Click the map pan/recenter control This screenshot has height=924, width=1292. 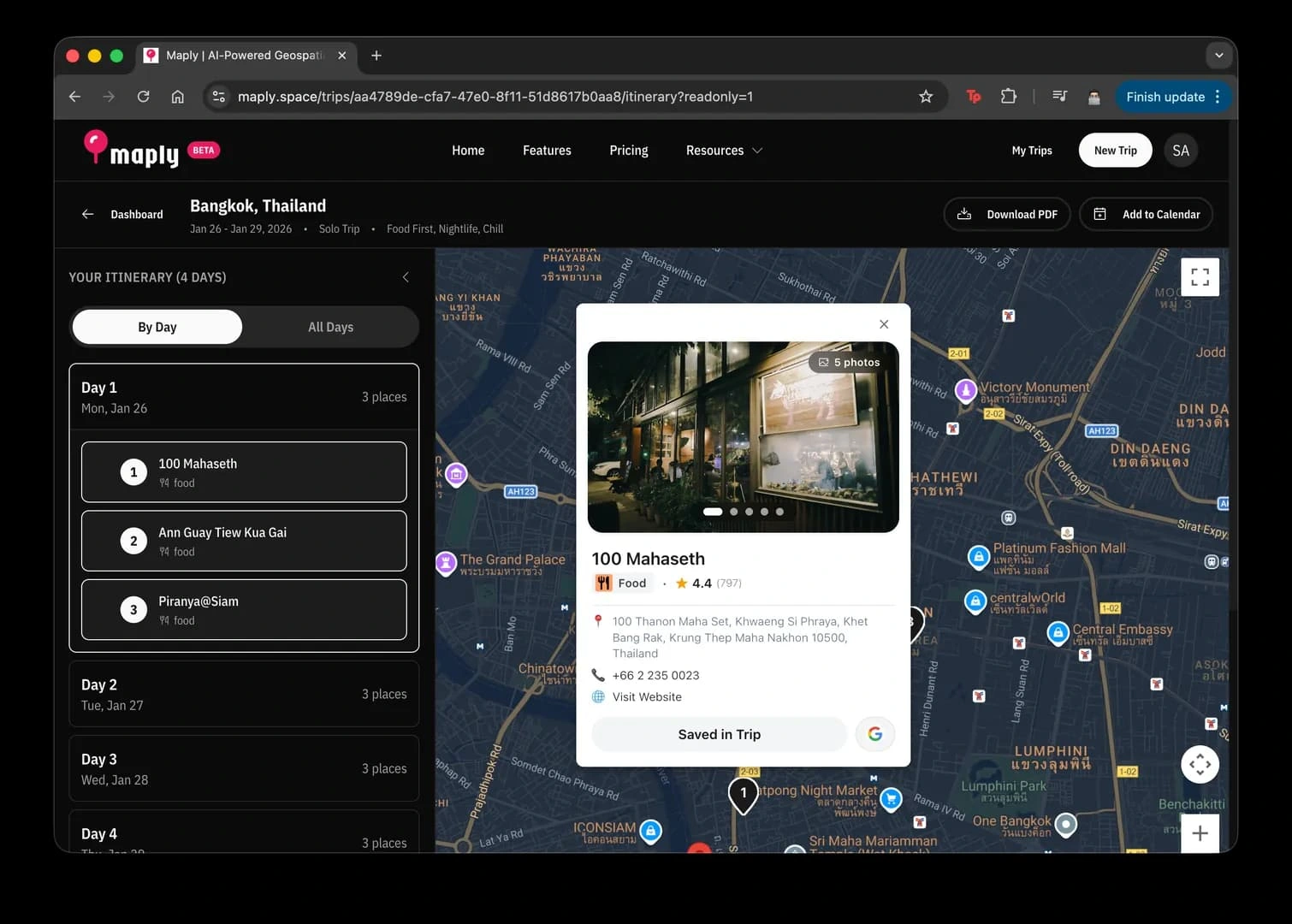click(1200, 764)
